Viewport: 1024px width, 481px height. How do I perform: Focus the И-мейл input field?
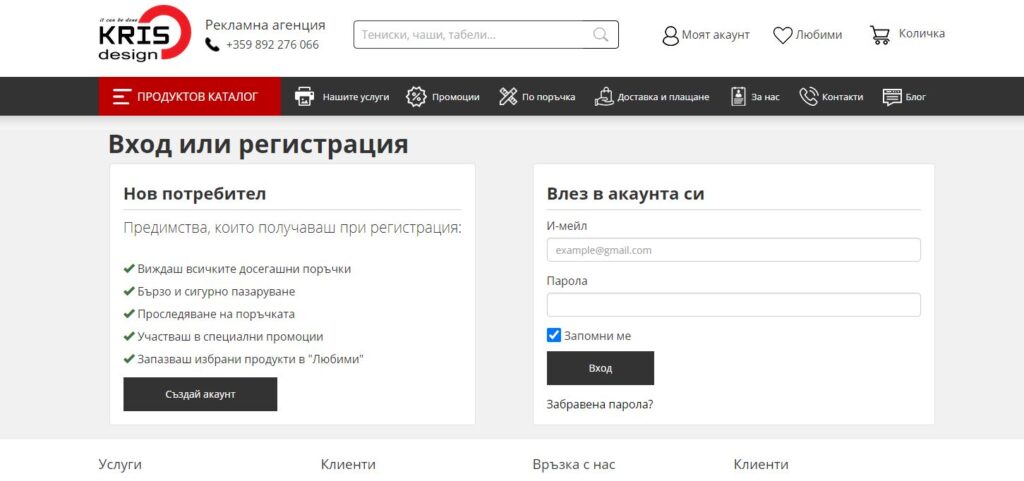(x=733, y=250)
